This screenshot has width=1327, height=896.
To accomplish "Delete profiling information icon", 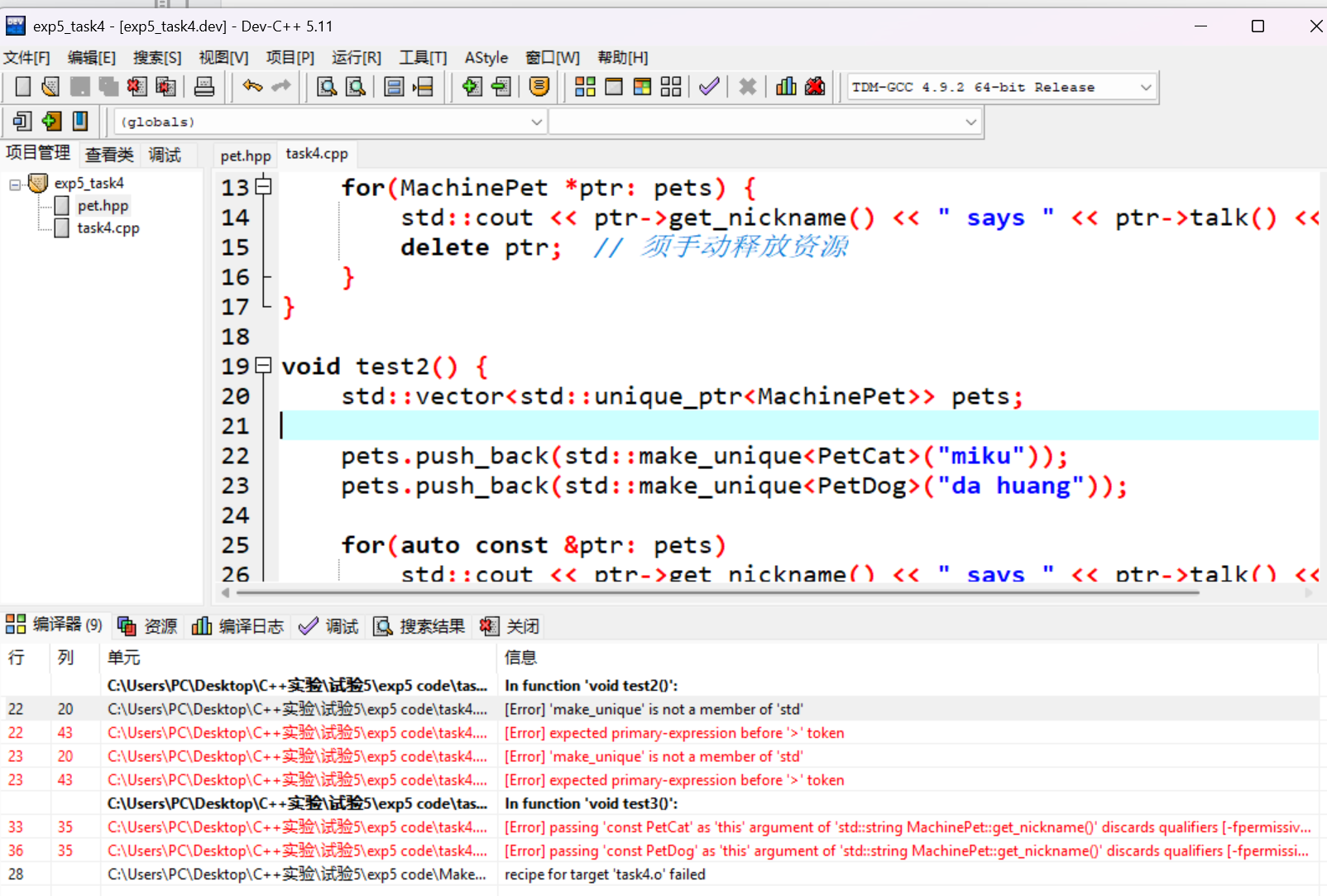I will coord(815,87).
